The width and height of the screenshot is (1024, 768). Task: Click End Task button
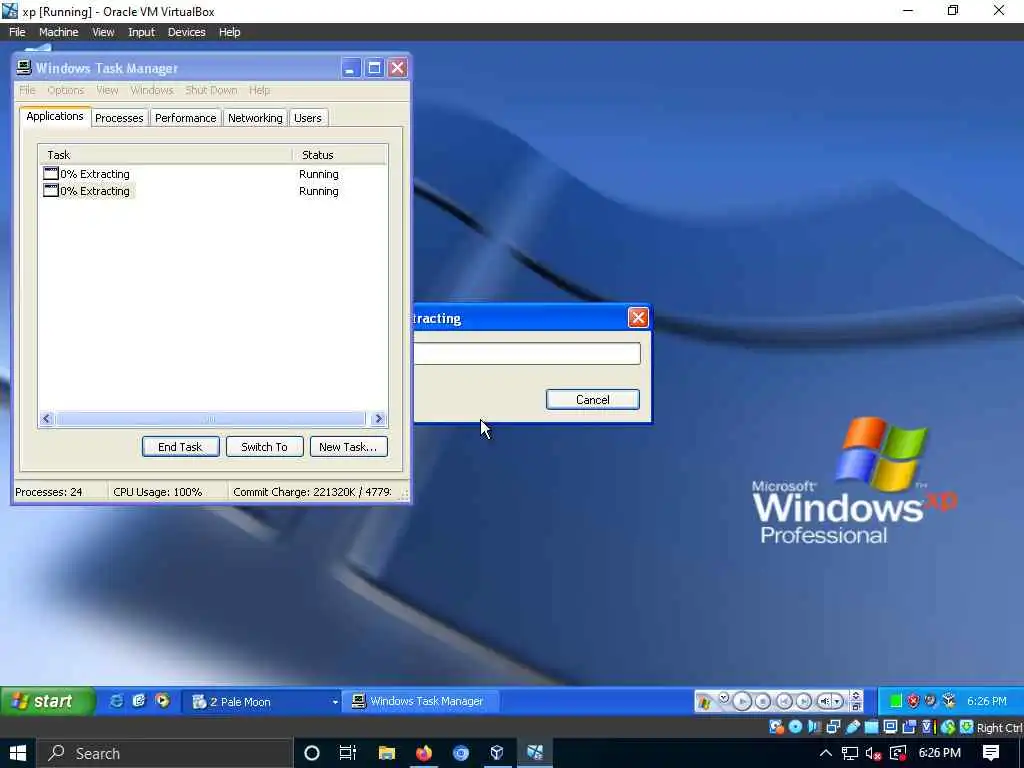(180, 447)
